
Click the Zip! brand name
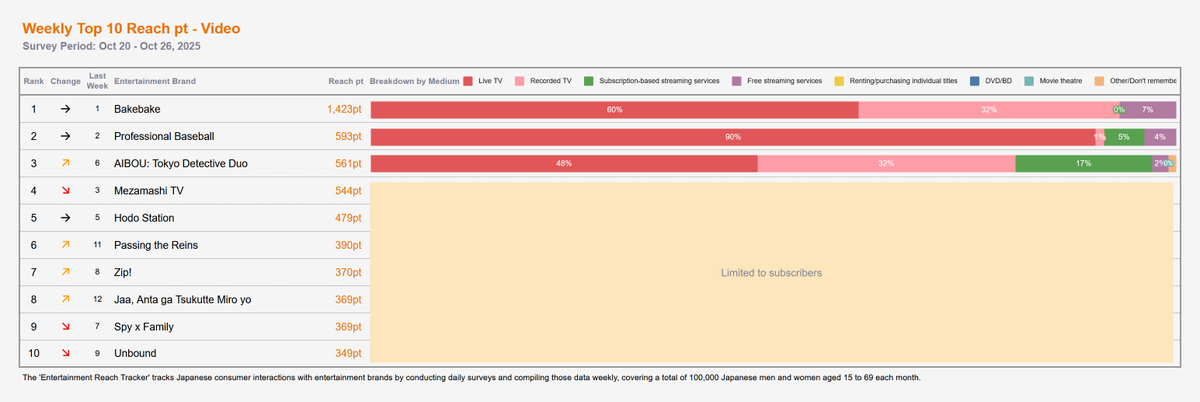pyautogui.click(x=125, y=272)
